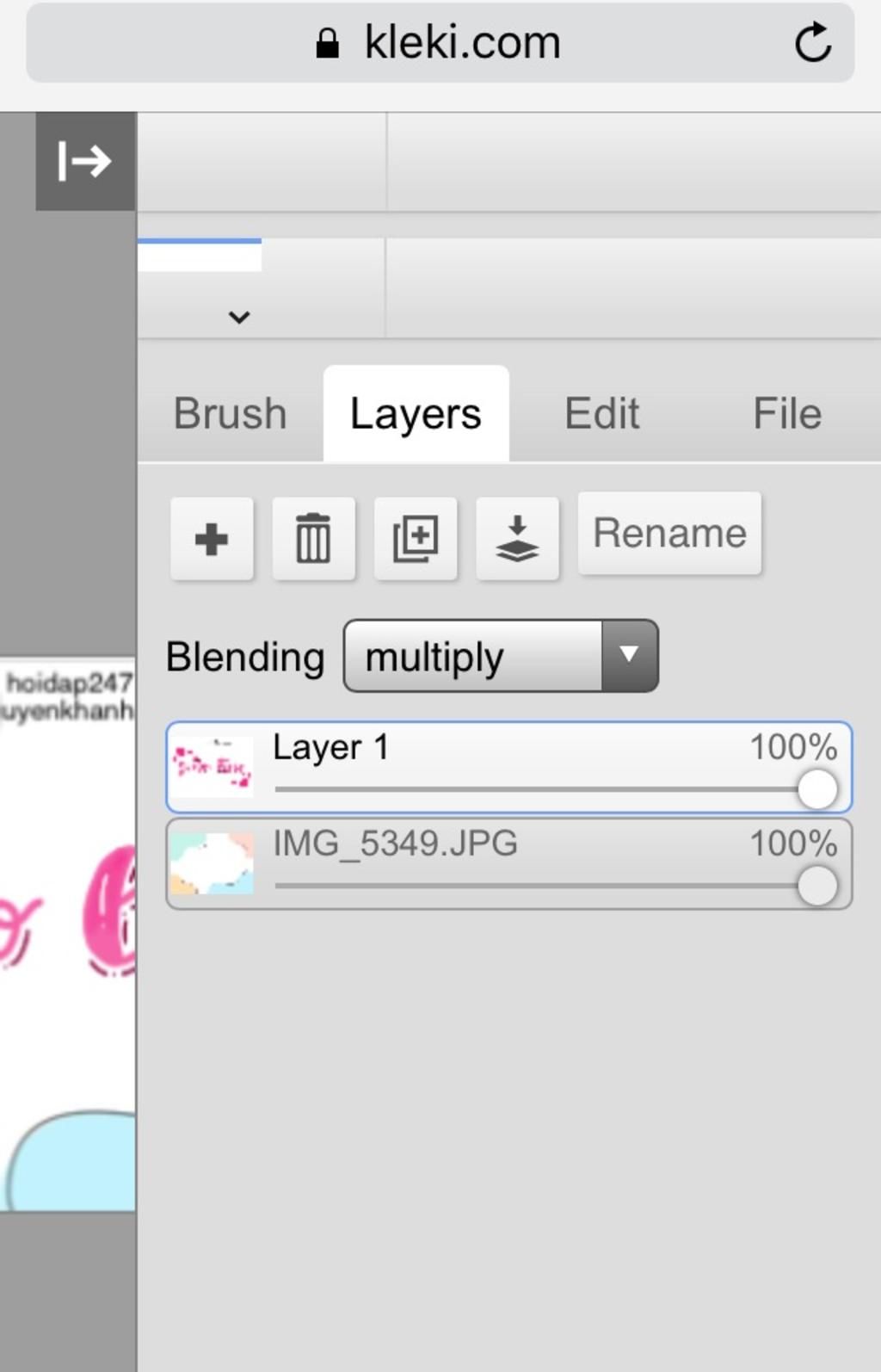Expand the small chevron below the color bar
The image size is (881, 1372).
click(239, 317)
